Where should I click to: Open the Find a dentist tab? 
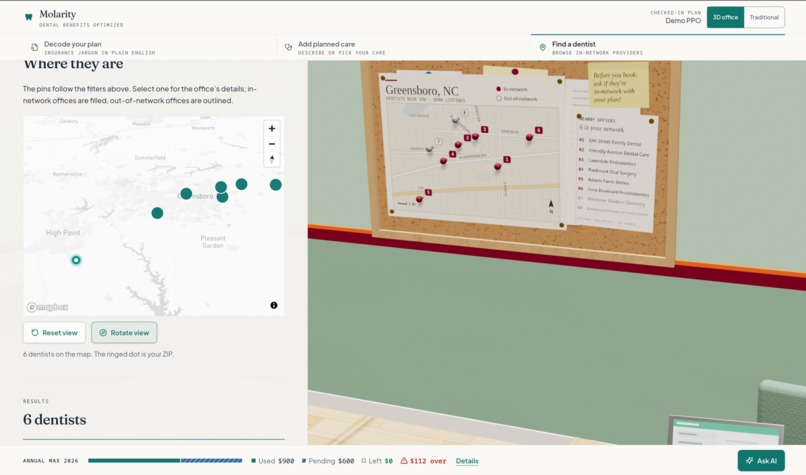click(658, 48)
